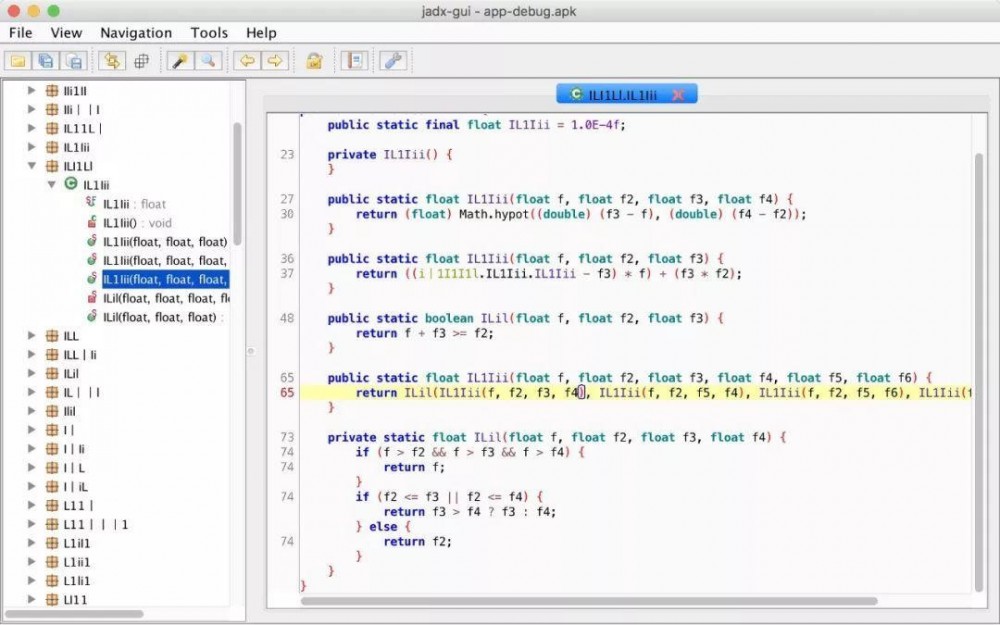Screen dimensions: 1000x625
Task: Open the File menu
Action: [x=20, y=33]
